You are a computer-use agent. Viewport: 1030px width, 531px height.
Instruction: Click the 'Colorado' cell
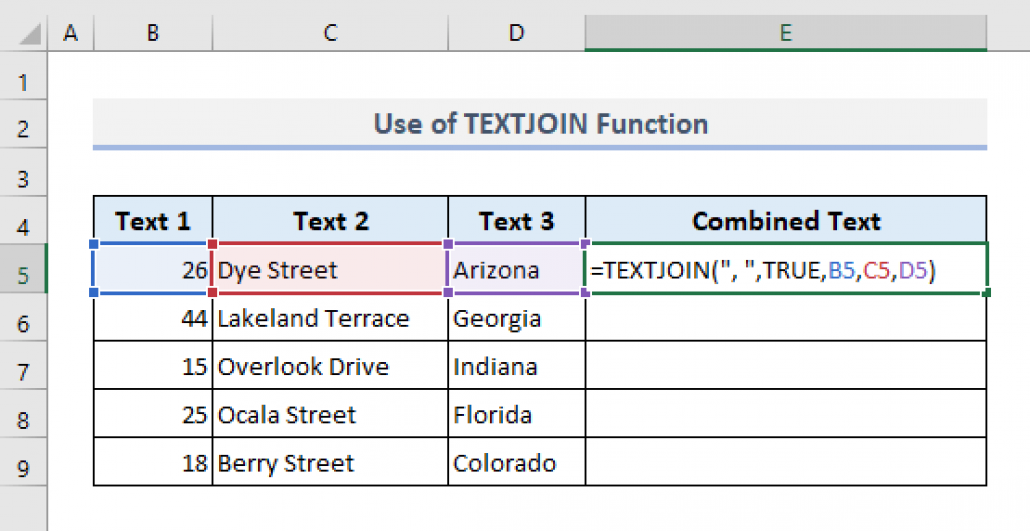tap(517, 463)
